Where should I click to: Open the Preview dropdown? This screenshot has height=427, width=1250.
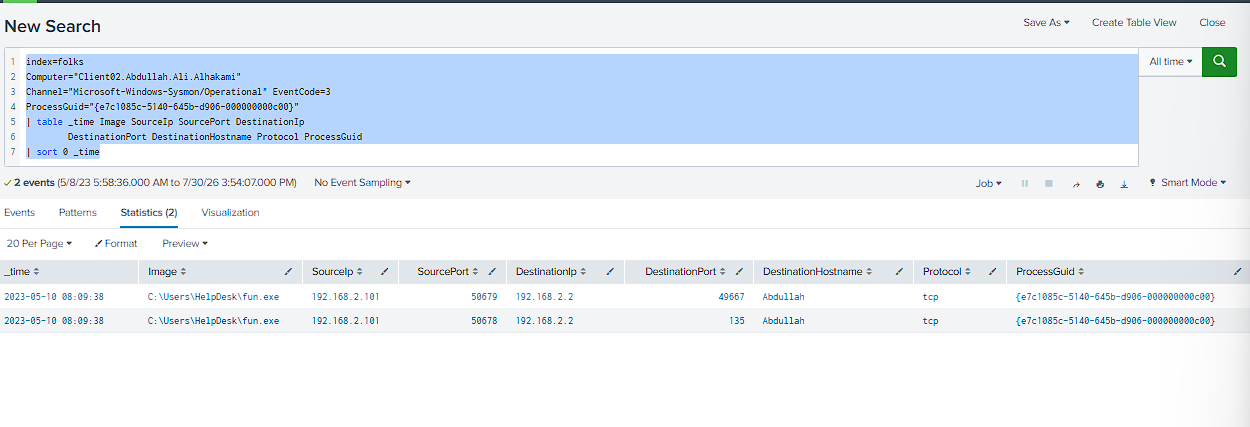pos(185,243)
